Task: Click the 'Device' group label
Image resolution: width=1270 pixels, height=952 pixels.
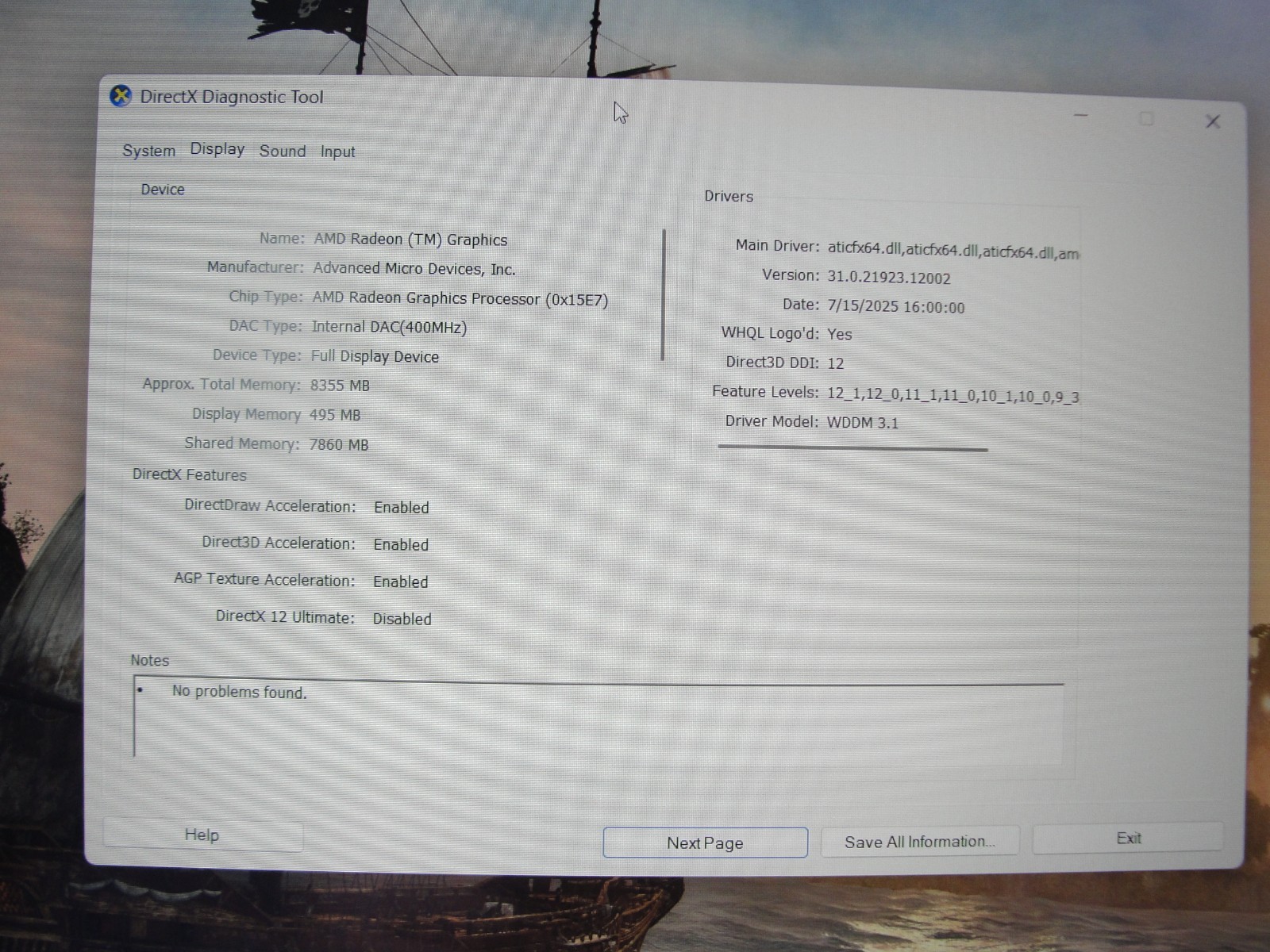Action: (x=163, y=190)
